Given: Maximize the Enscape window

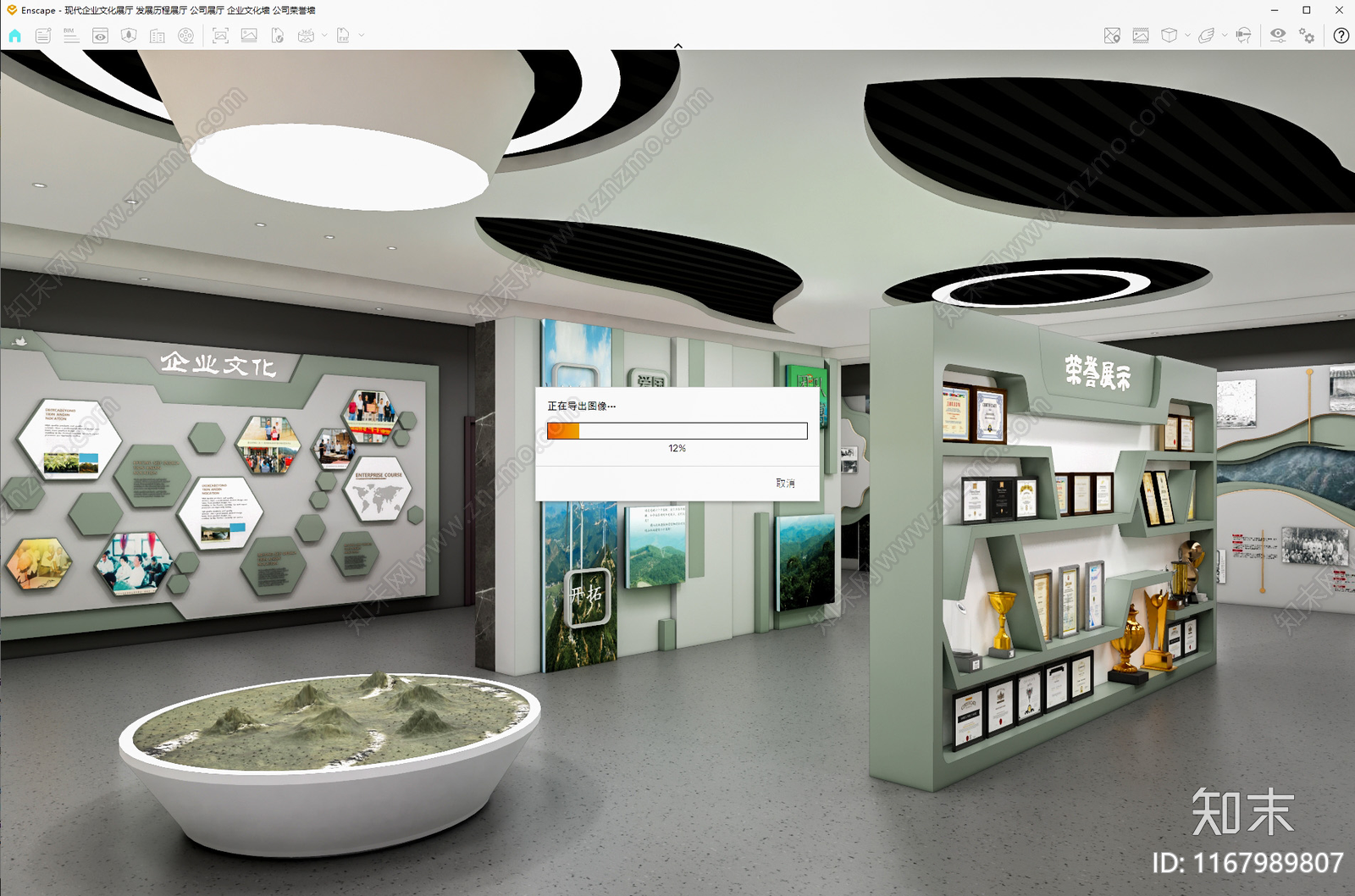Looking at the screenshot, I should (1307, 10).
